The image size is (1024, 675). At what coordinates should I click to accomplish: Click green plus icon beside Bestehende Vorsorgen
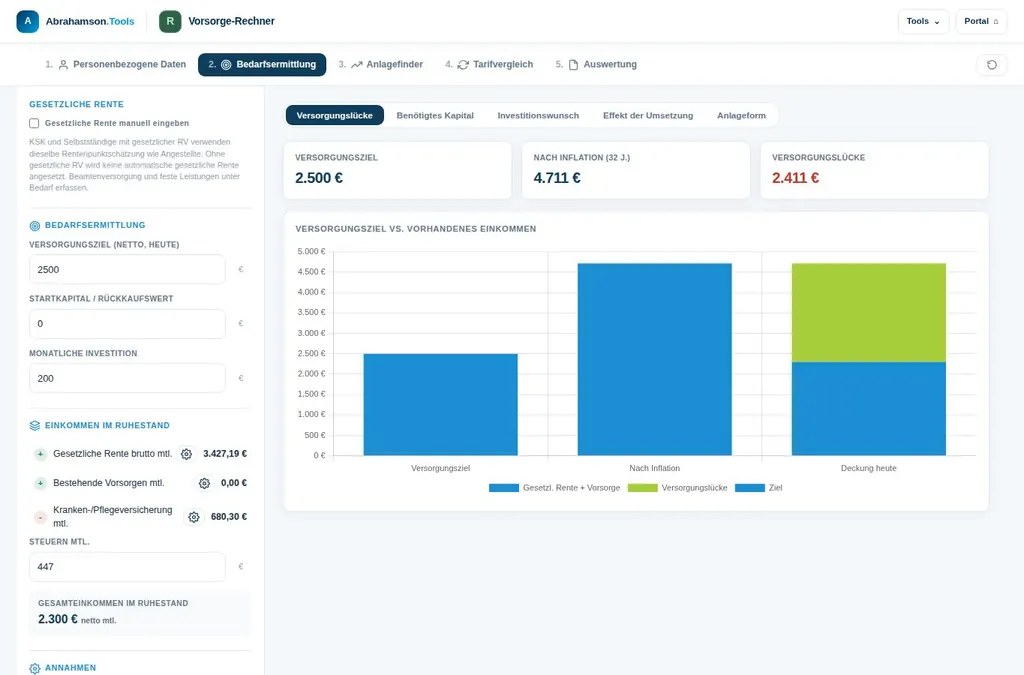click(40, 483)
